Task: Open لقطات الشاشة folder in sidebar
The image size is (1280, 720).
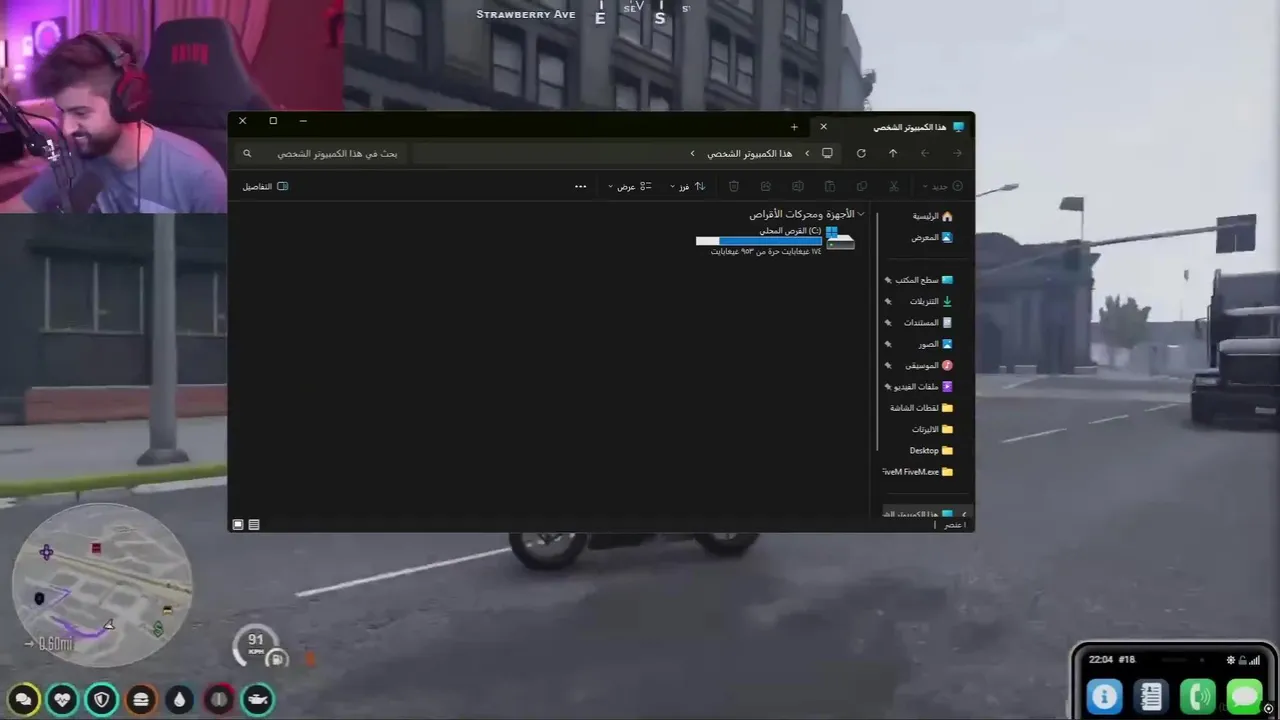Action: click(921, 408)
